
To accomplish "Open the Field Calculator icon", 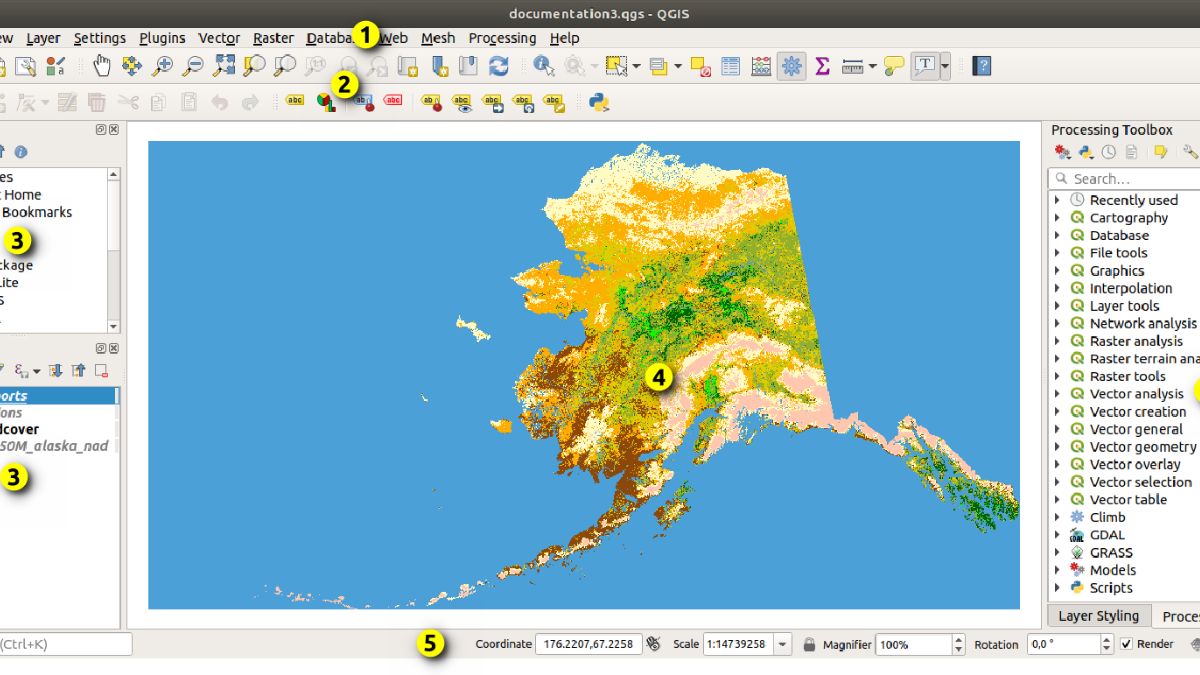I will pyautogui.click(x=761, y=66).
